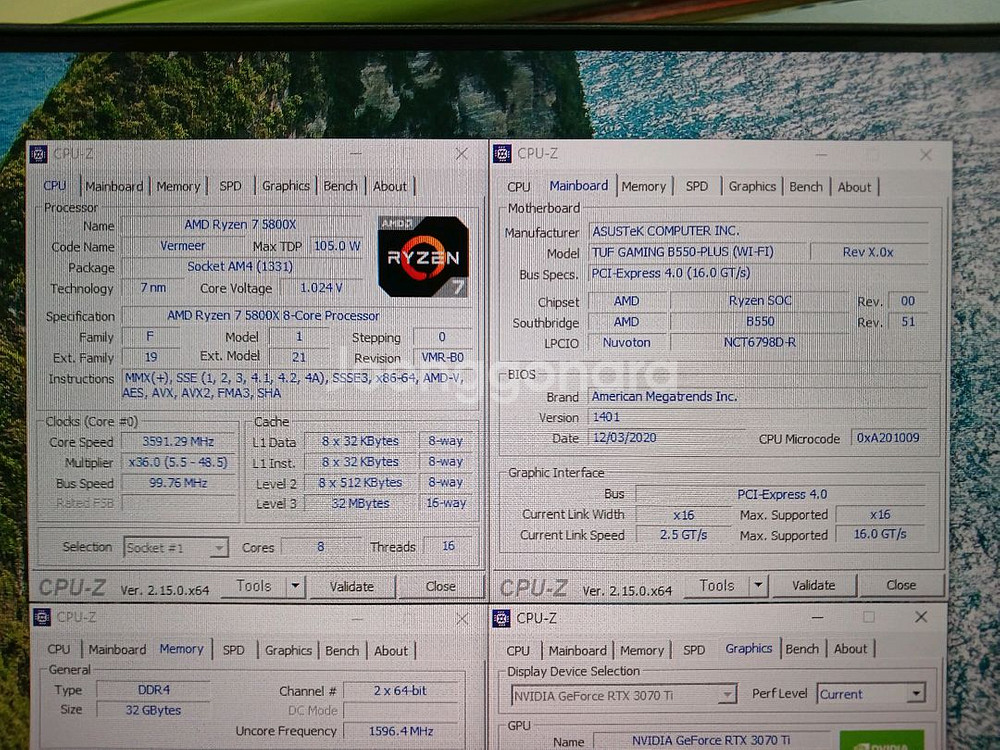Click the CPU-Z app icon in the Memory window

[x=41, y=617]
